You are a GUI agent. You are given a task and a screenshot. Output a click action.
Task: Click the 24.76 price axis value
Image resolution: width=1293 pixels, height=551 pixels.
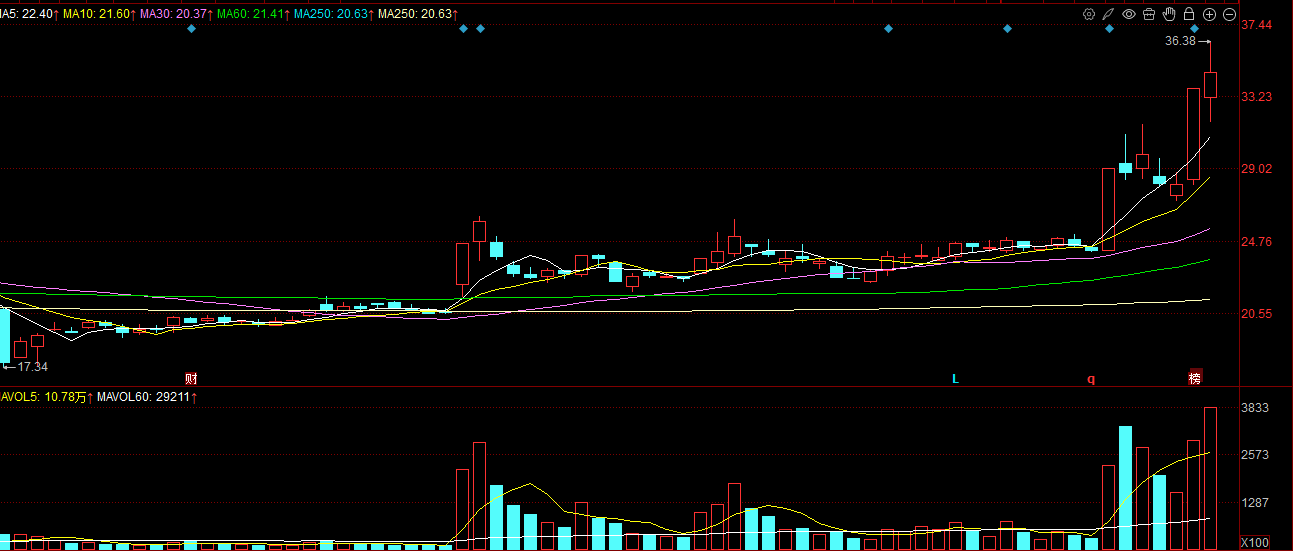[1256, 241]
